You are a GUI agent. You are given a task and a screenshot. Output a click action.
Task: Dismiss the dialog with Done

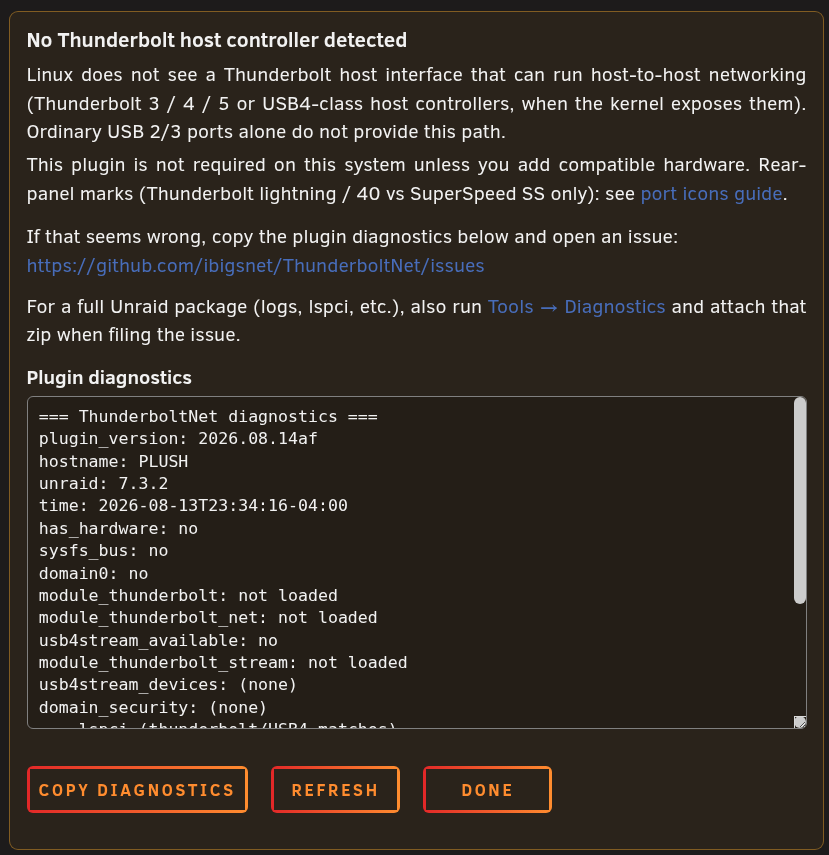tap(487, 790)
